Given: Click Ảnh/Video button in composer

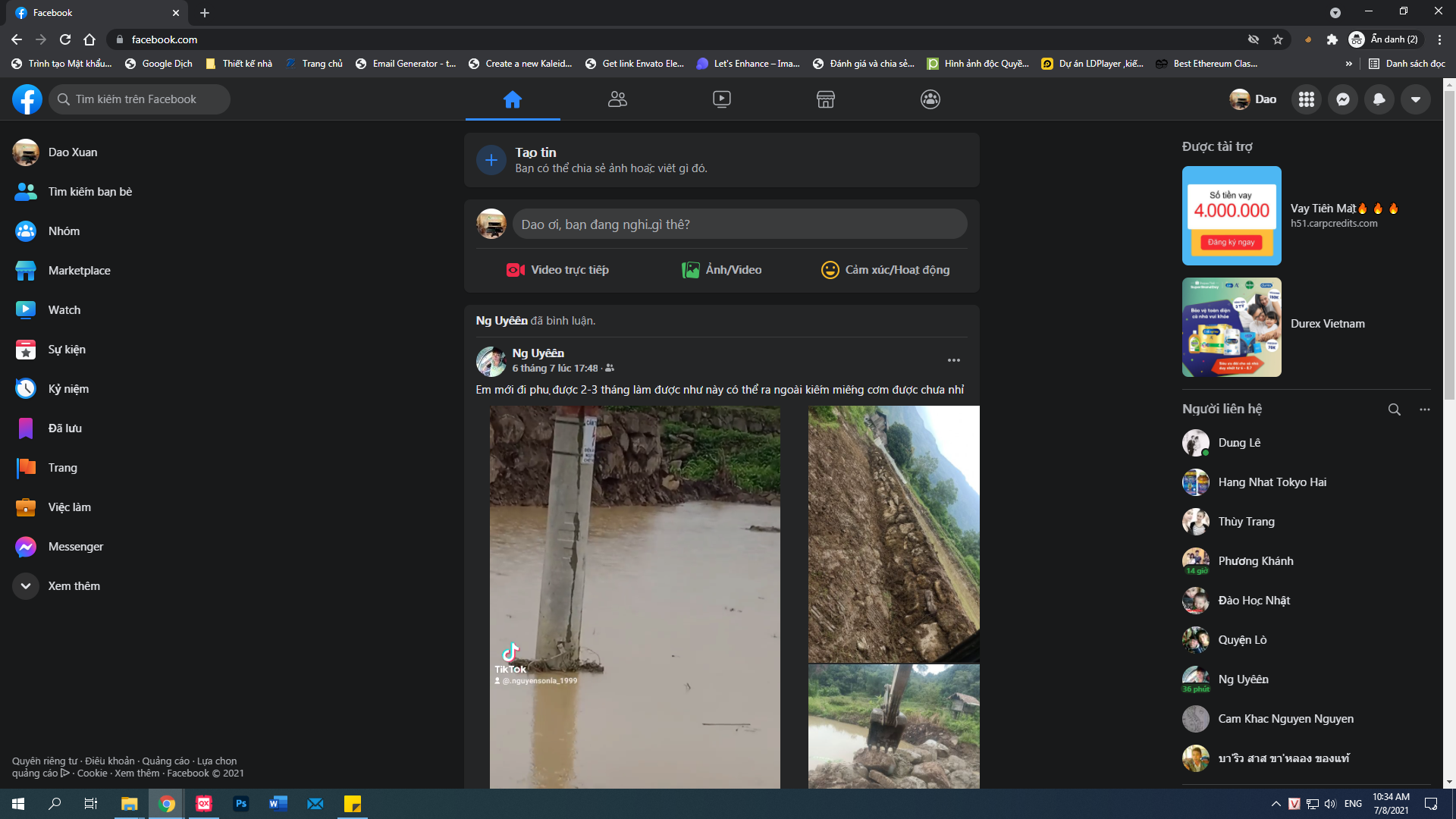Looking at the screenshot, I should coord(721,270).
